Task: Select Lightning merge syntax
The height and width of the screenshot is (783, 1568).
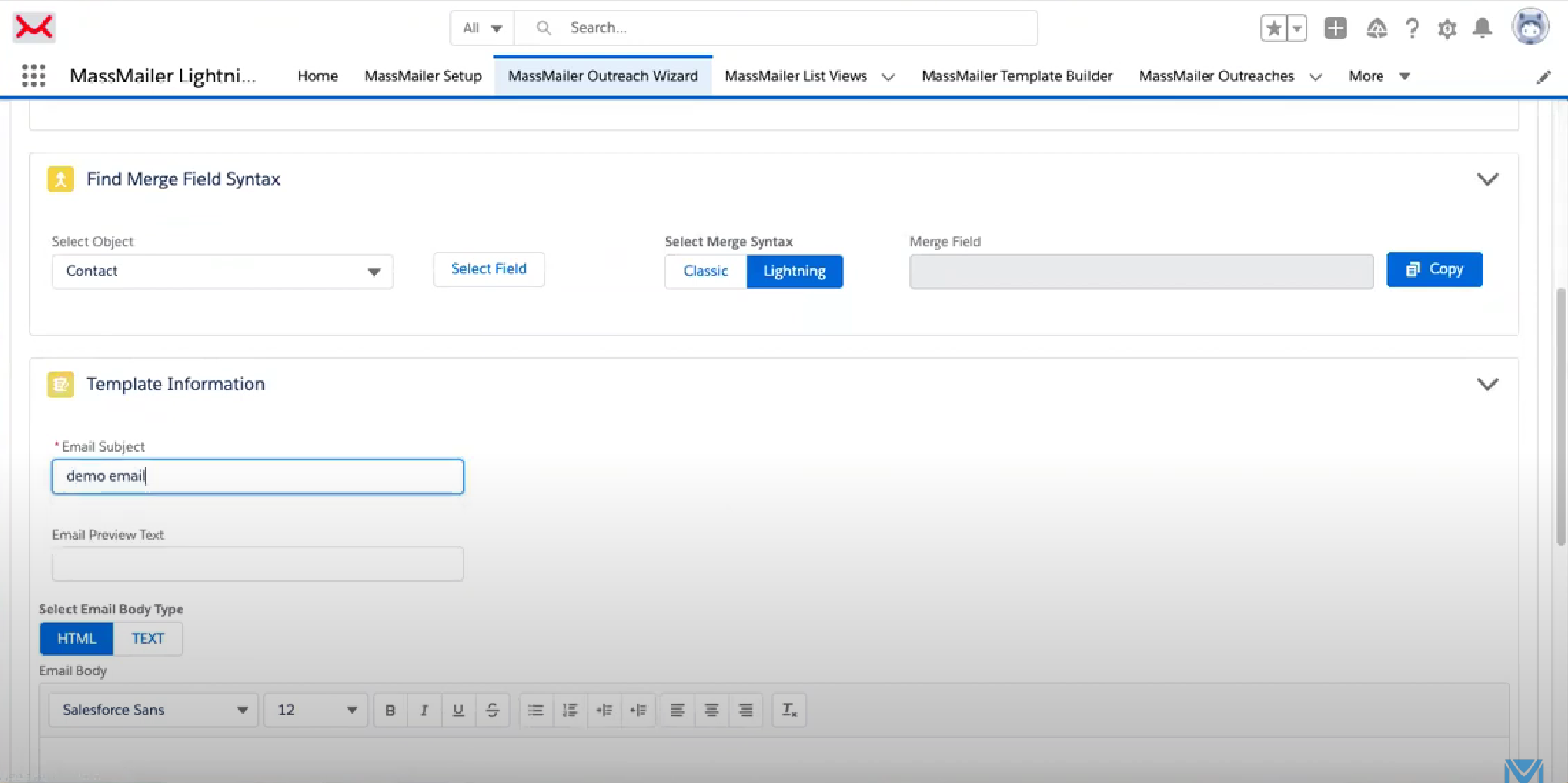Action: 795,271
